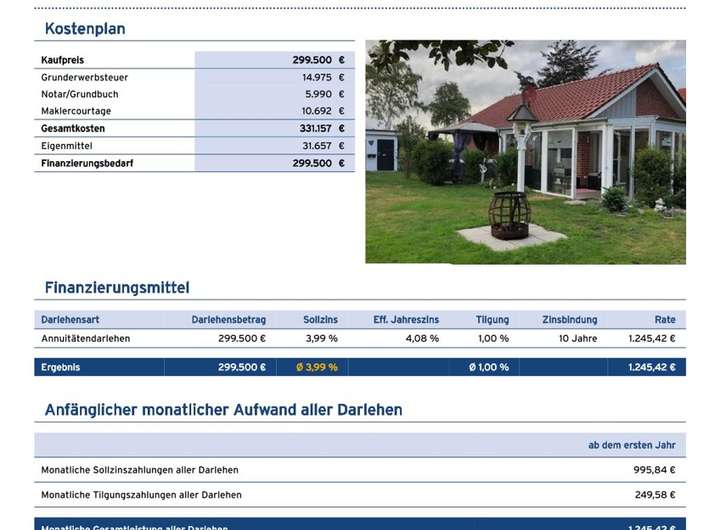This screenshot has width=720, height=530.
Task: Select Monatliche Tilgungszahlungen aller Darlehen label
Action: pos(141,495)
